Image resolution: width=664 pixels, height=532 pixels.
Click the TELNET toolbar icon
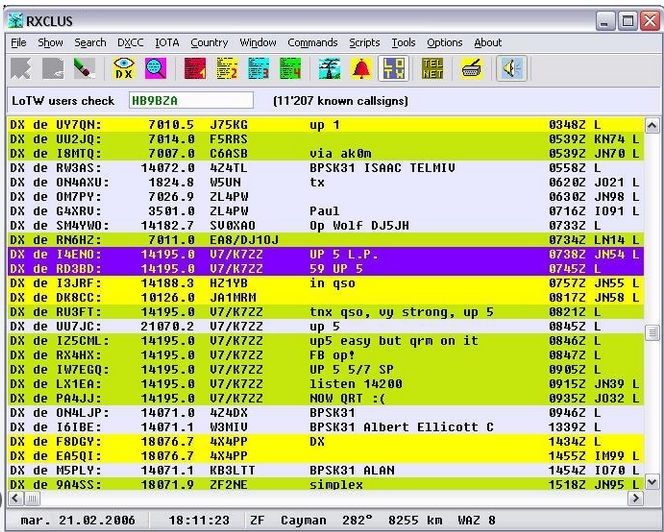click(433, 69)
